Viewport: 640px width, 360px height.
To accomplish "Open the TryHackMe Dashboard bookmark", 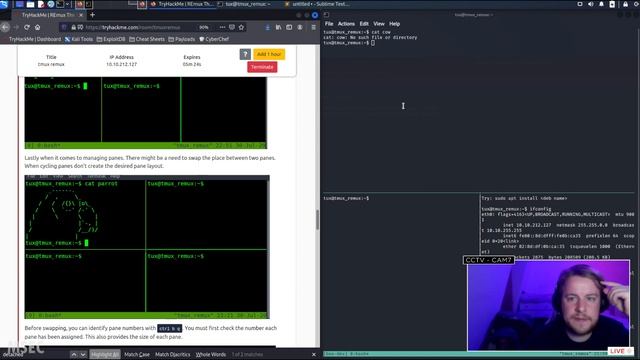I will pos(35,39).
